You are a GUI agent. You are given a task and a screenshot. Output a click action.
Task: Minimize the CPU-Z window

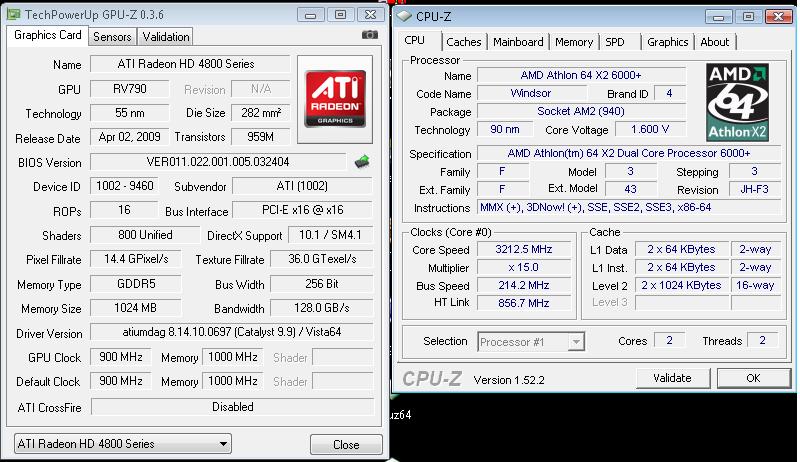click(718, 17)
